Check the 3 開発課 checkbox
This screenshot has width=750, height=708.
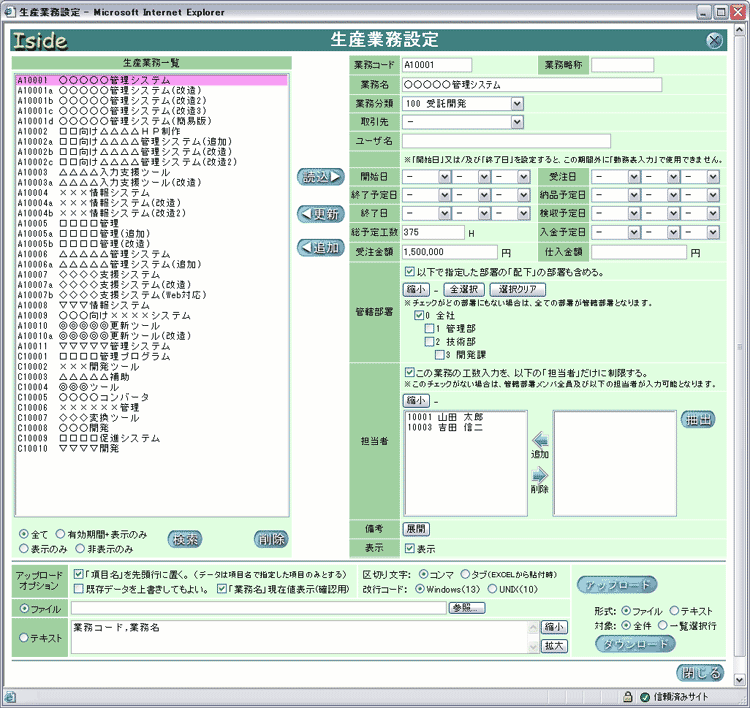pyautogui.click(x=439, y=354)
